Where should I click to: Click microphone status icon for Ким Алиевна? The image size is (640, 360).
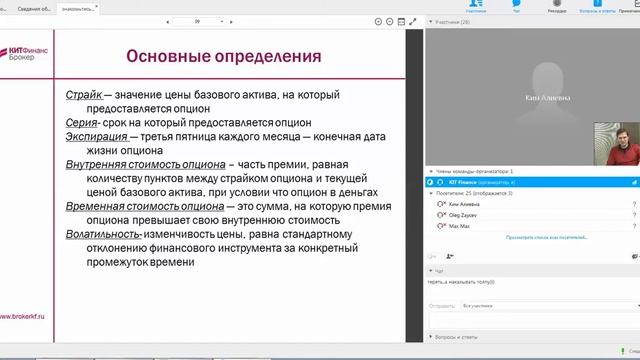pos(441,204)
